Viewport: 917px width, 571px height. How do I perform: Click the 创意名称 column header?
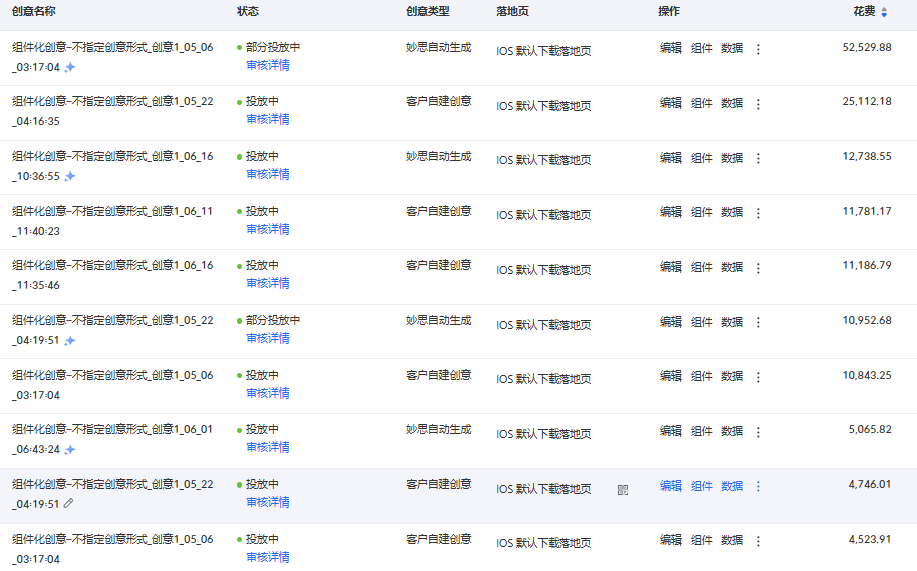tap(34, 11)
